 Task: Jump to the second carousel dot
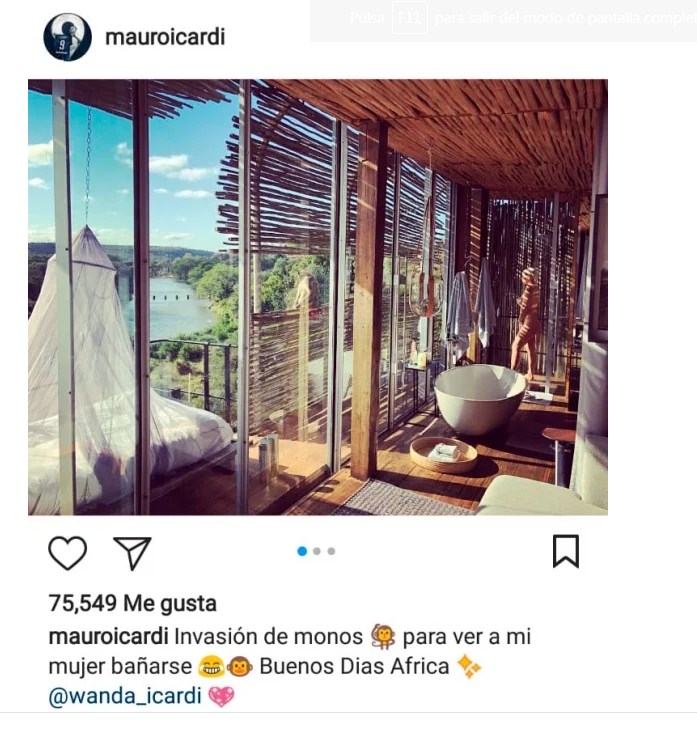[317, 551]
